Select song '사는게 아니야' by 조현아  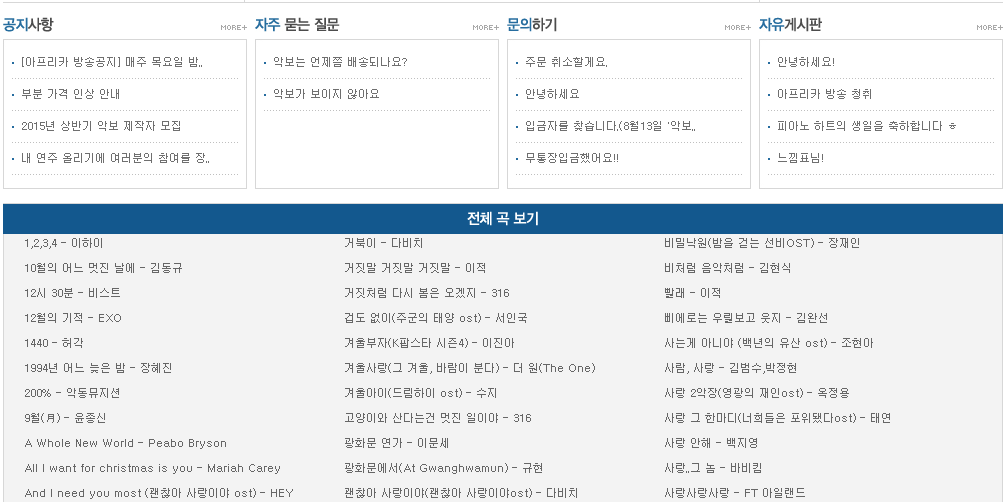coord(769,343)
